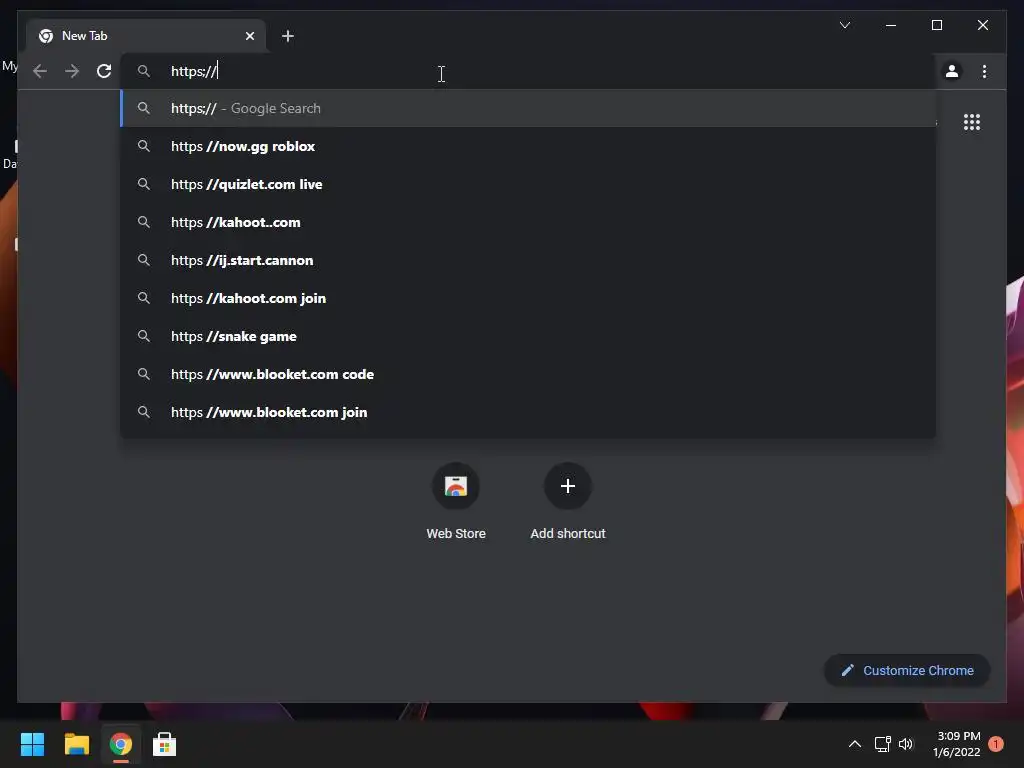1024x768 pixels.
Task: Show hidden system tray icons
Action: coord(854,744)
